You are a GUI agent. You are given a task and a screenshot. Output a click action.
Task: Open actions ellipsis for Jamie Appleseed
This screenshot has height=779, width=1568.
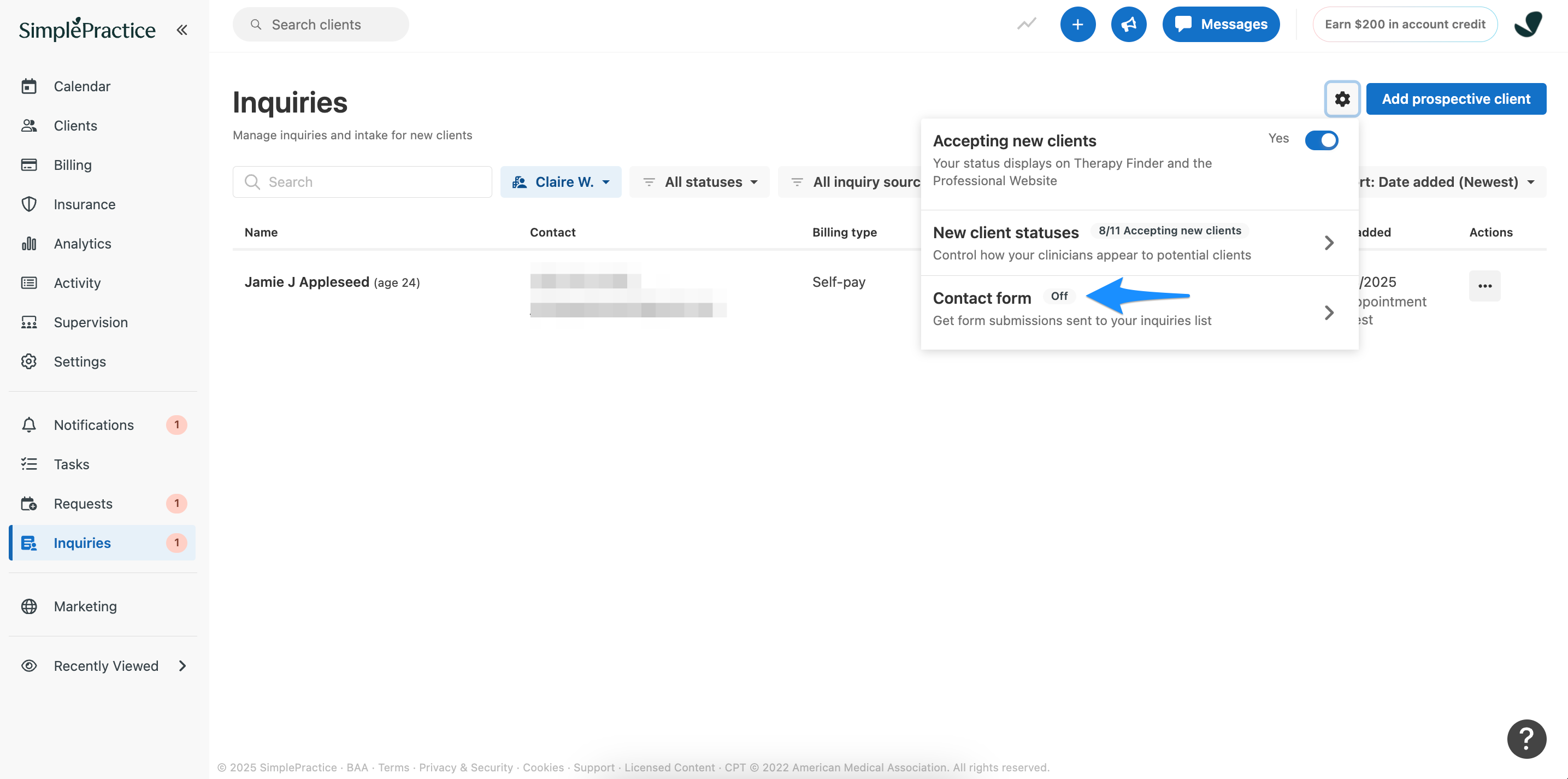[x=1484, y=286]
